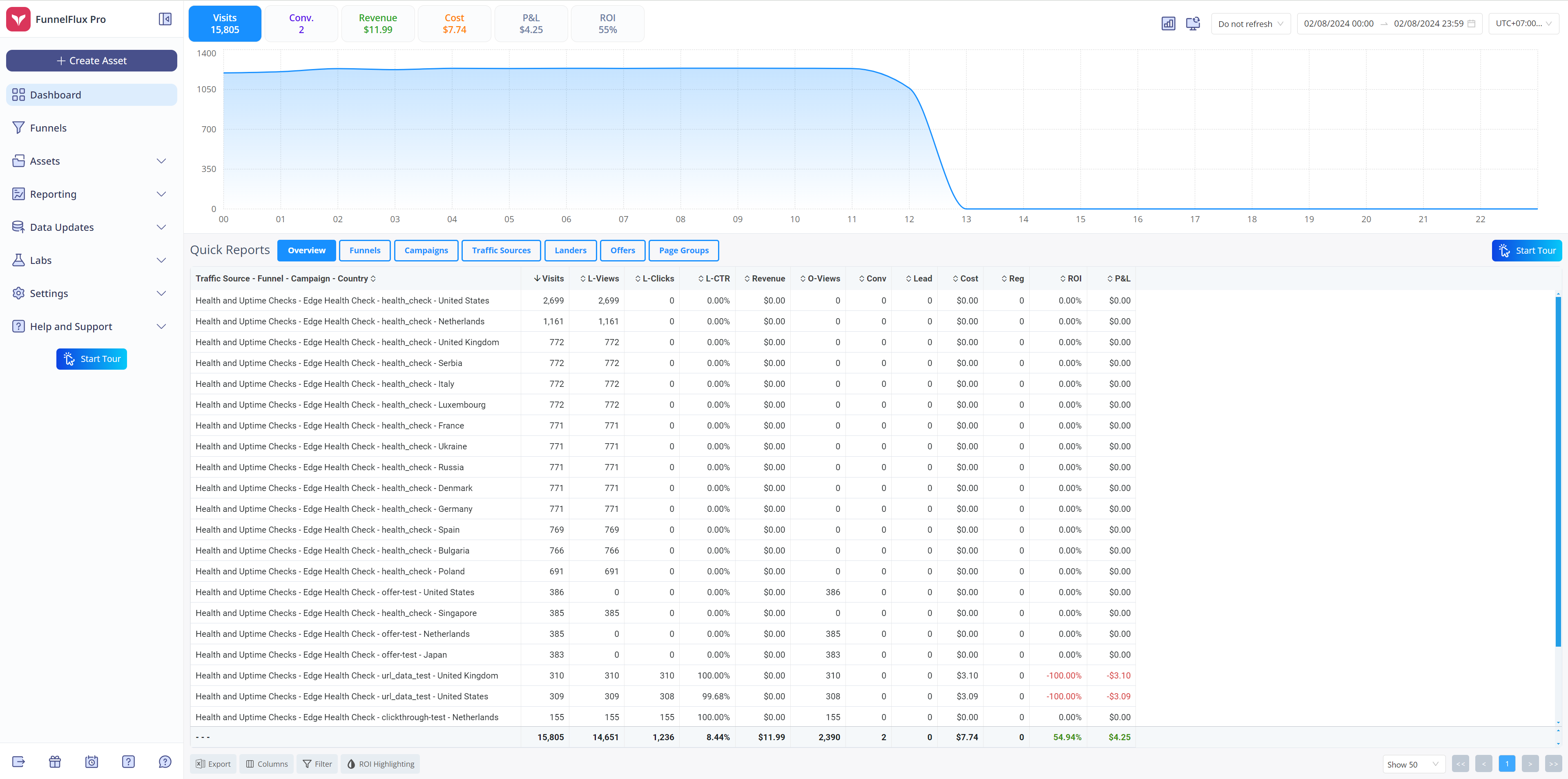Toggle ROI Highlighting
This screenshot has height=779, width=1568.
tap(380, 764)
